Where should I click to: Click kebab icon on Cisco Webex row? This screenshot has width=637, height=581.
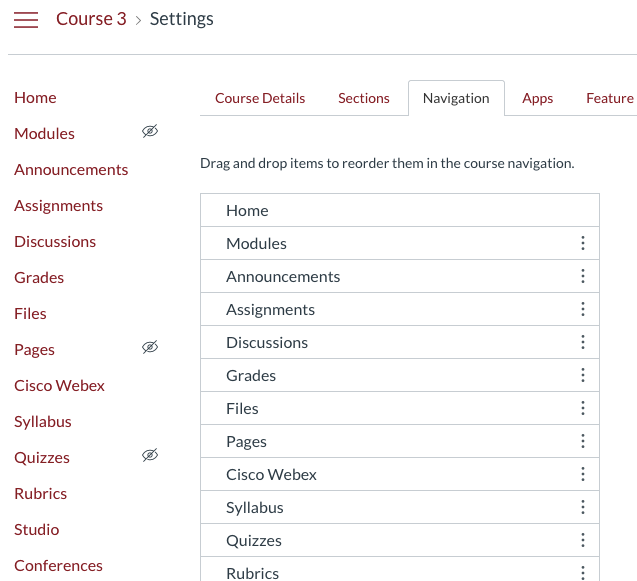[582, 474]
